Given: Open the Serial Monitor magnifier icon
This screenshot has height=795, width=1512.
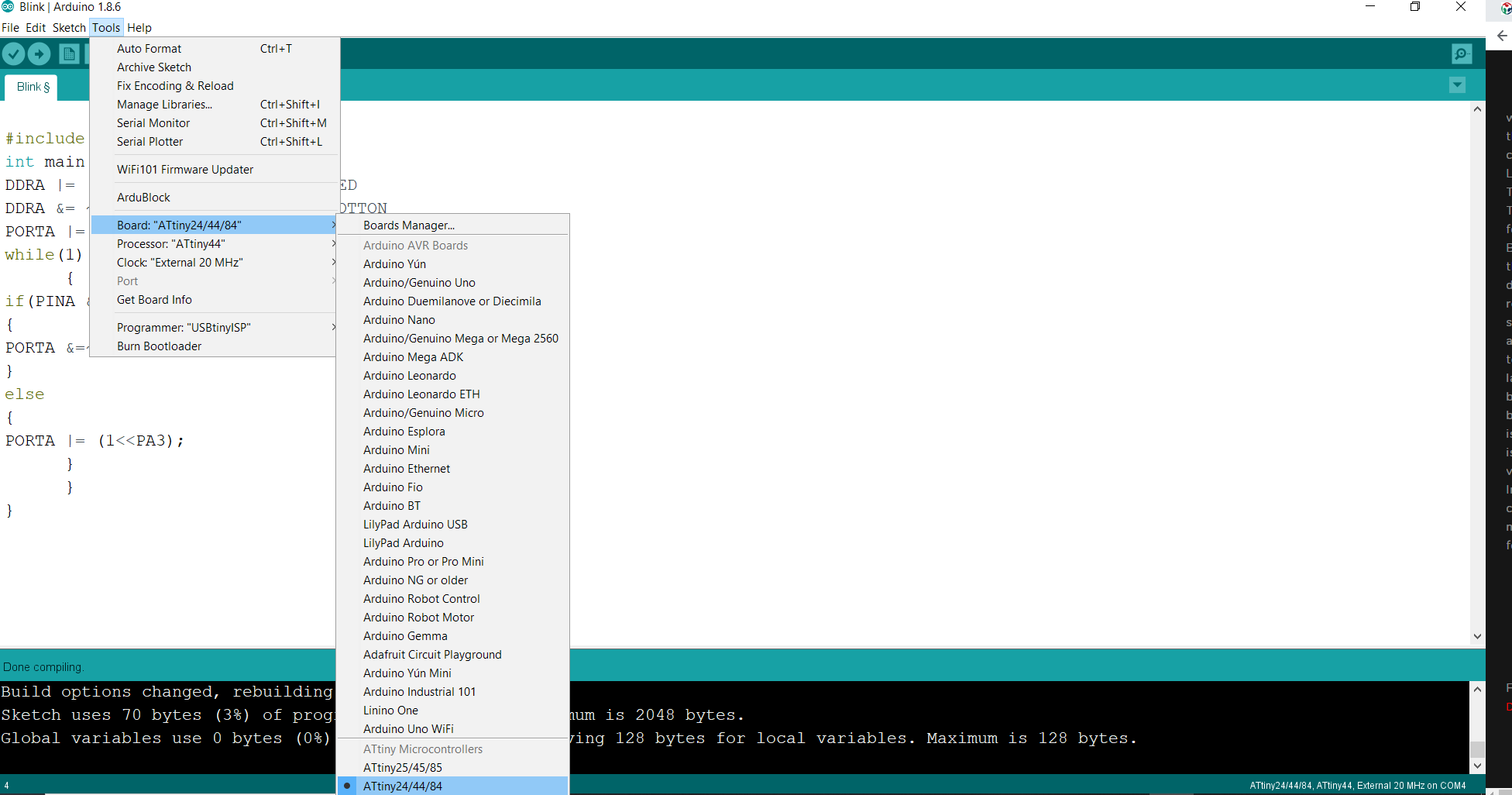Looking at the screenshot, I should 1462,53.
